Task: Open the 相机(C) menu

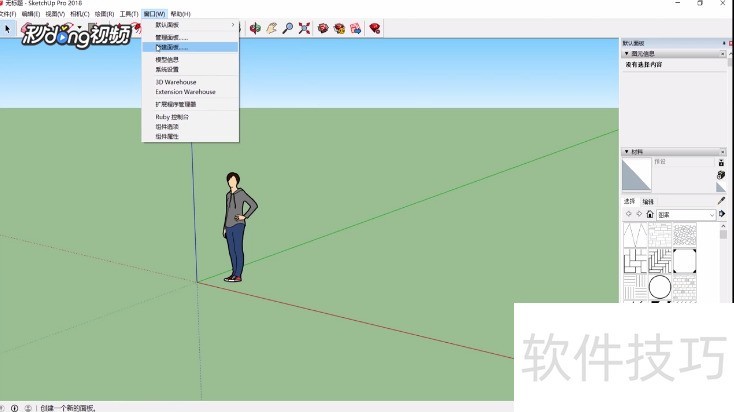Action: click(x=80, y=14)
